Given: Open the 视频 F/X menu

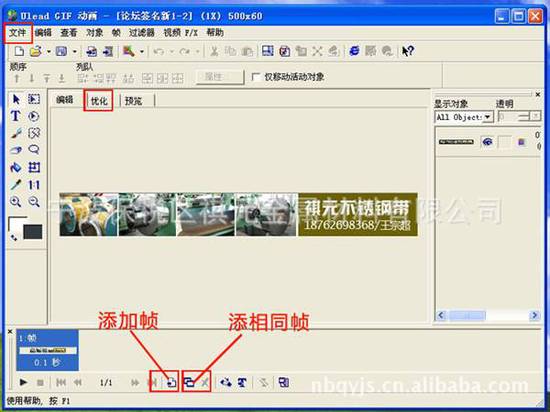Looking at the screenshot, I should (181, 33).
